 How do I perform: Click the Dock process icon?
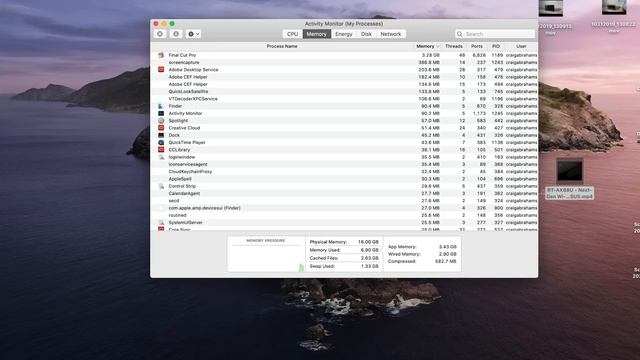(161, 135)
